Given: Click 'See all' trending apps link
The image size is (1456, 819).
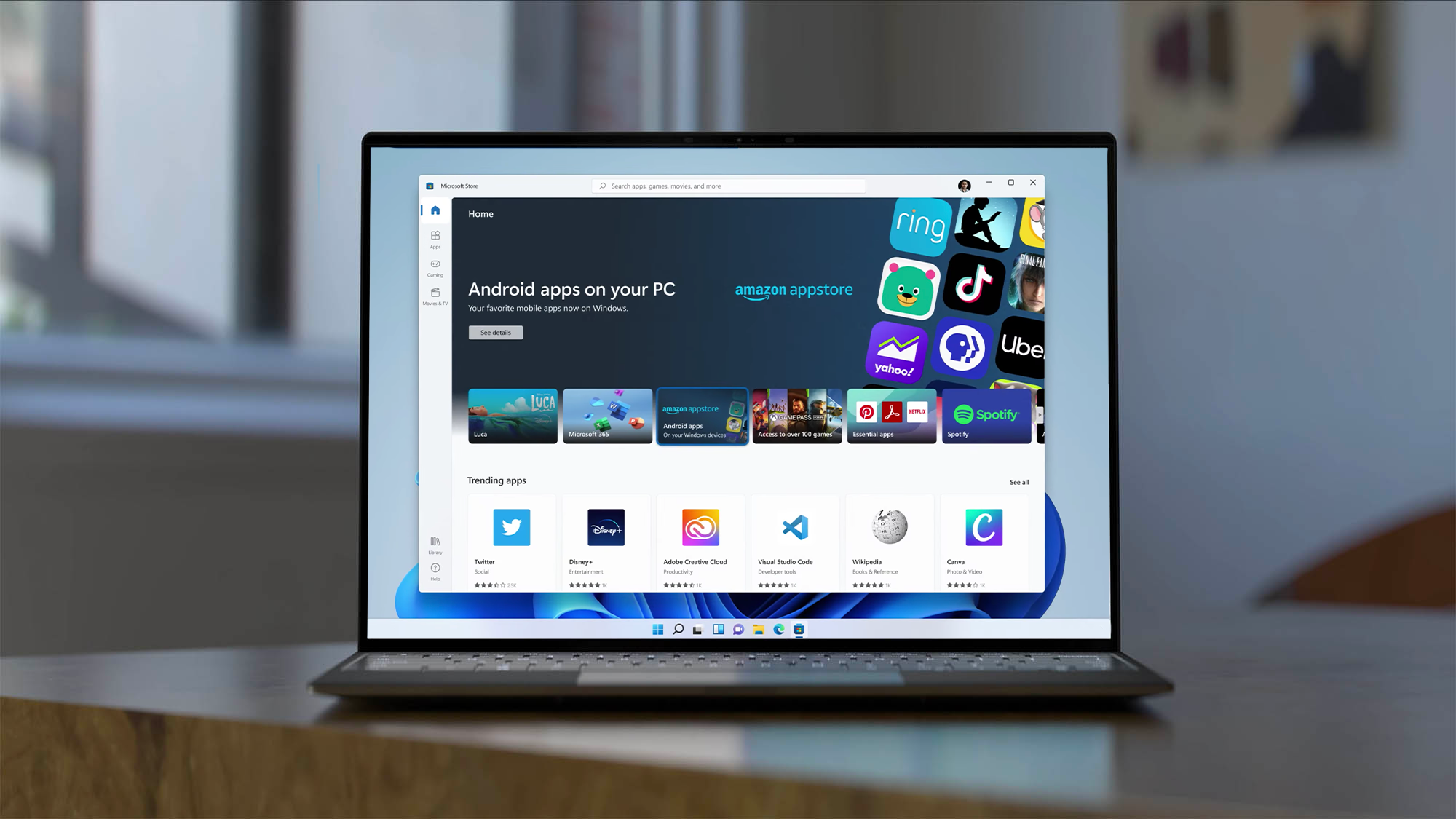Looking at the screenshot, I should [1019, 481].
